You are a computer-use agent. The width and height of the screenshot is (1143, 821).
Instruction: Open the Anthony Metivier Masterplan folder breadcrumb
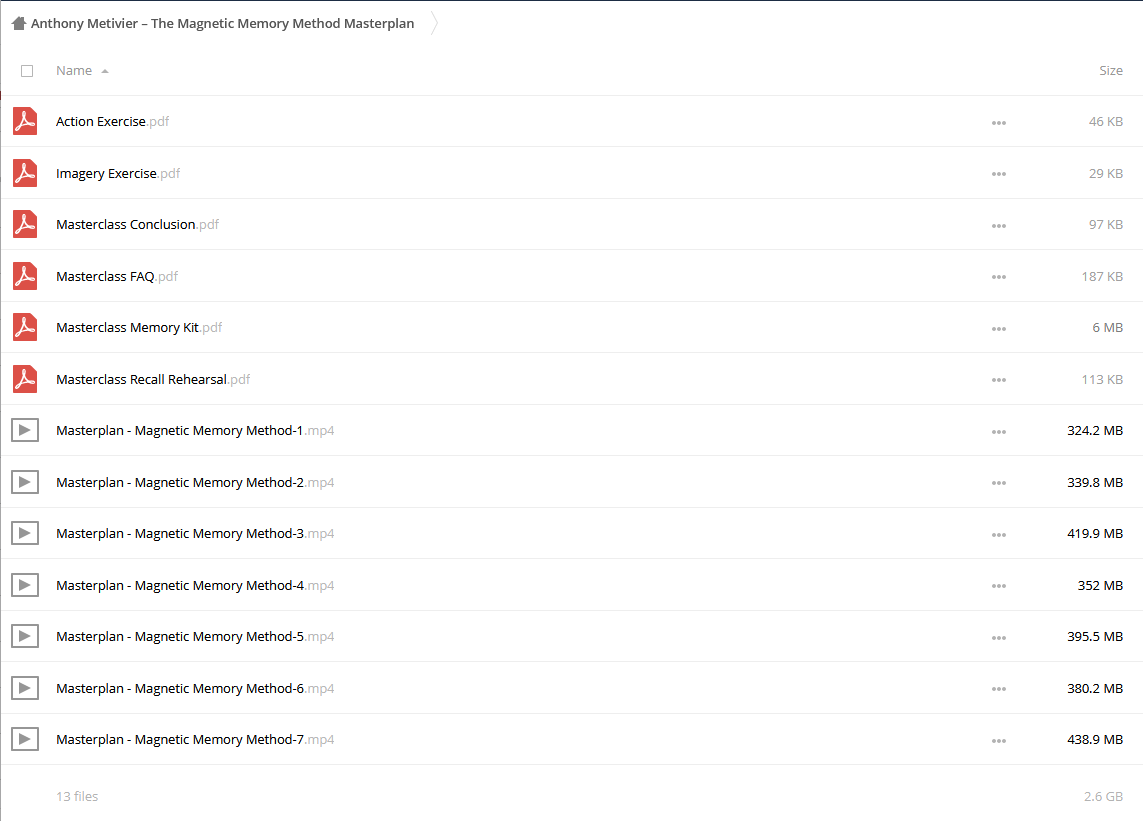(222, 23)
